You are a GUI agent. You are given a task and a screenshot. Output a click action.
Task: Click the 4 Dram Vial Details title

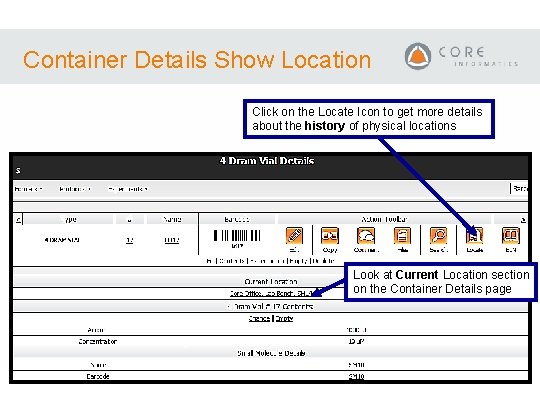[267, 161]
